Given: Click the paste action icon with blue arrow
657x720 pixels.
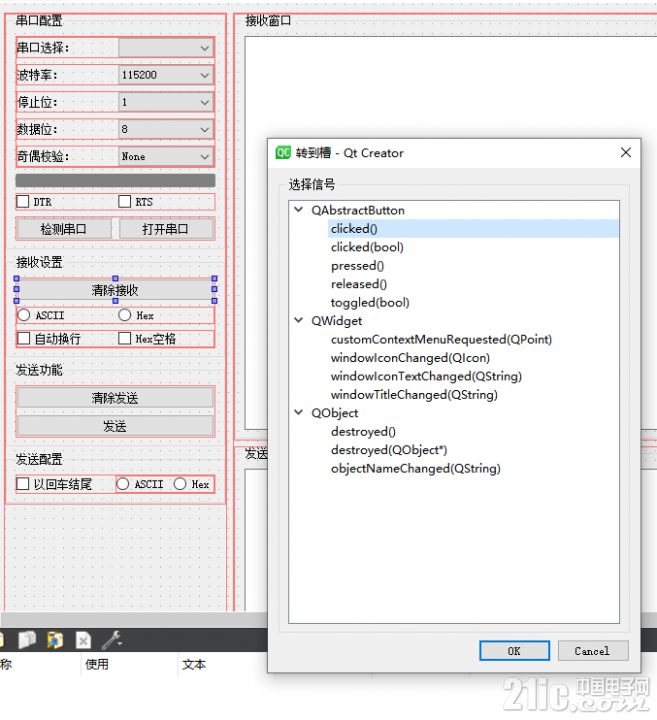Looking at the screenshot, I should (x=55, y=640).
